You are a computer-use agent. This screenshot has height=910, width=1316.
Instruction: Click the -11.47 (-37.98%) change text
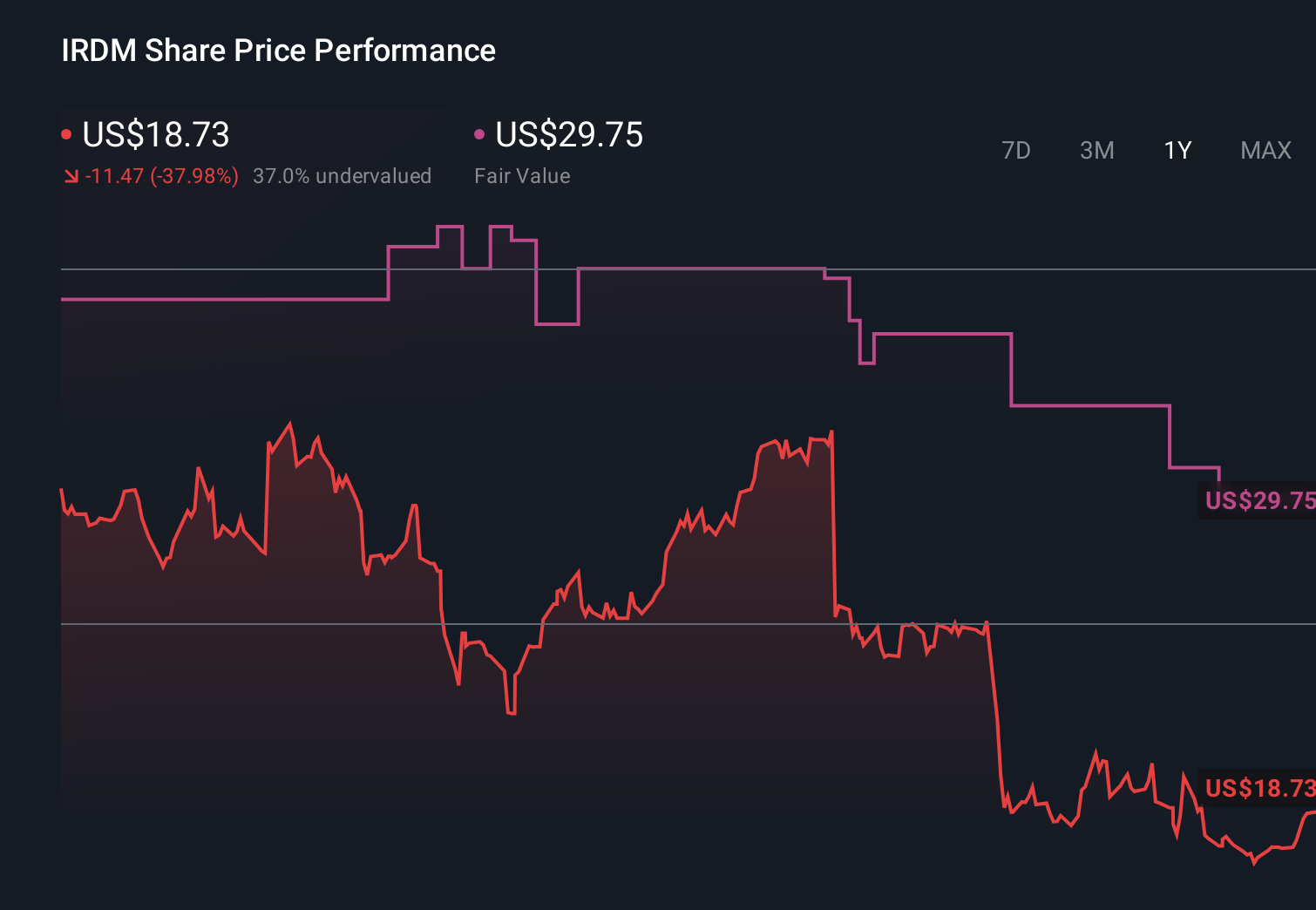coord(162,175)
